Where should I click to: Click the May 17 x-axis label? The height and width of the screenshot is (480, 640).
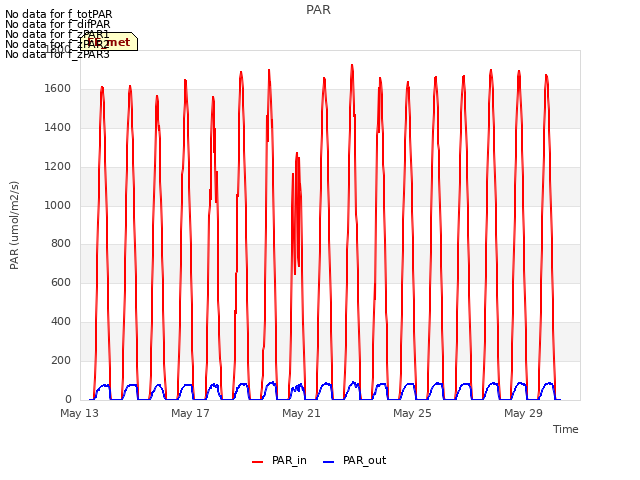[190, 413]
